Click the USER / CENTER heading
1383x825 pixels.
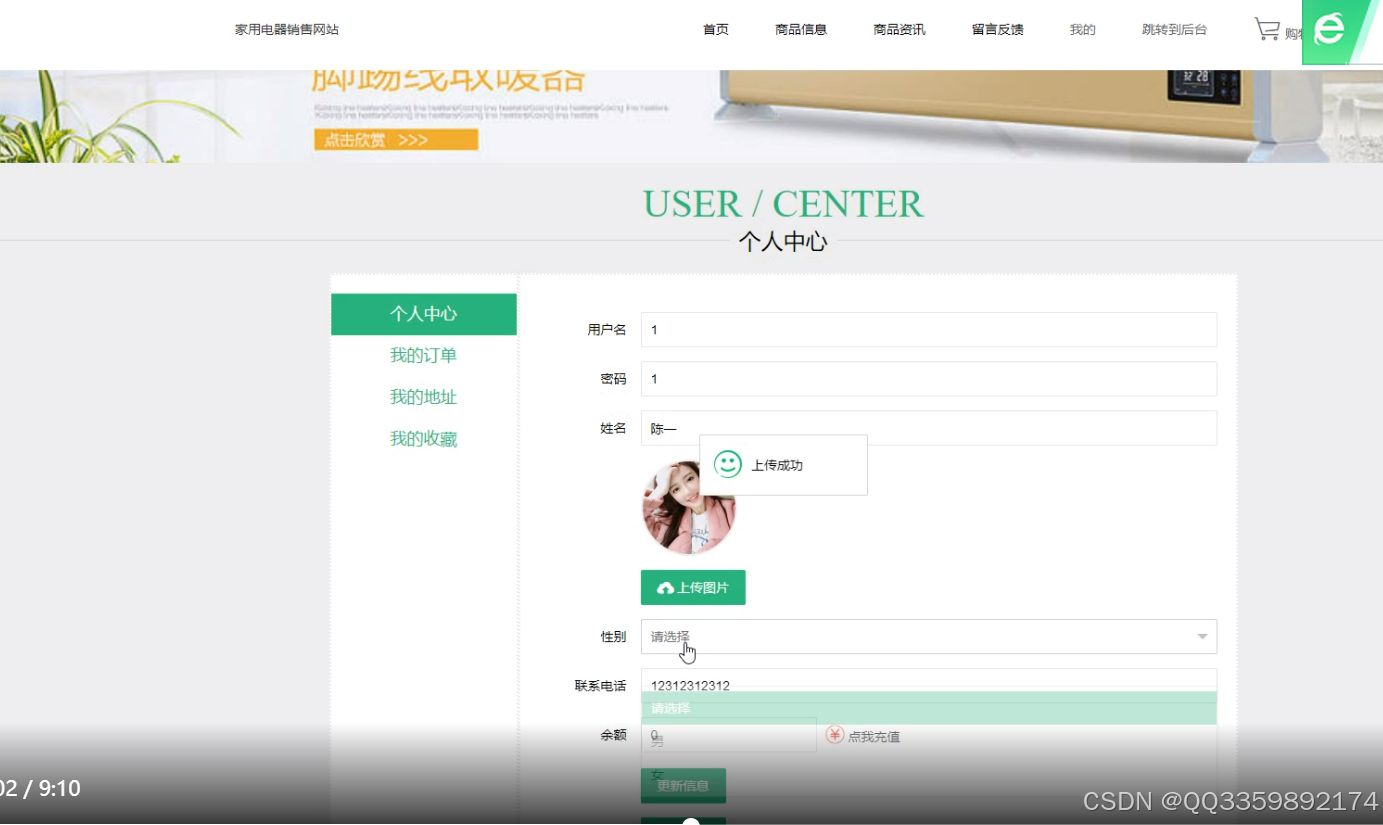(783, 204)
